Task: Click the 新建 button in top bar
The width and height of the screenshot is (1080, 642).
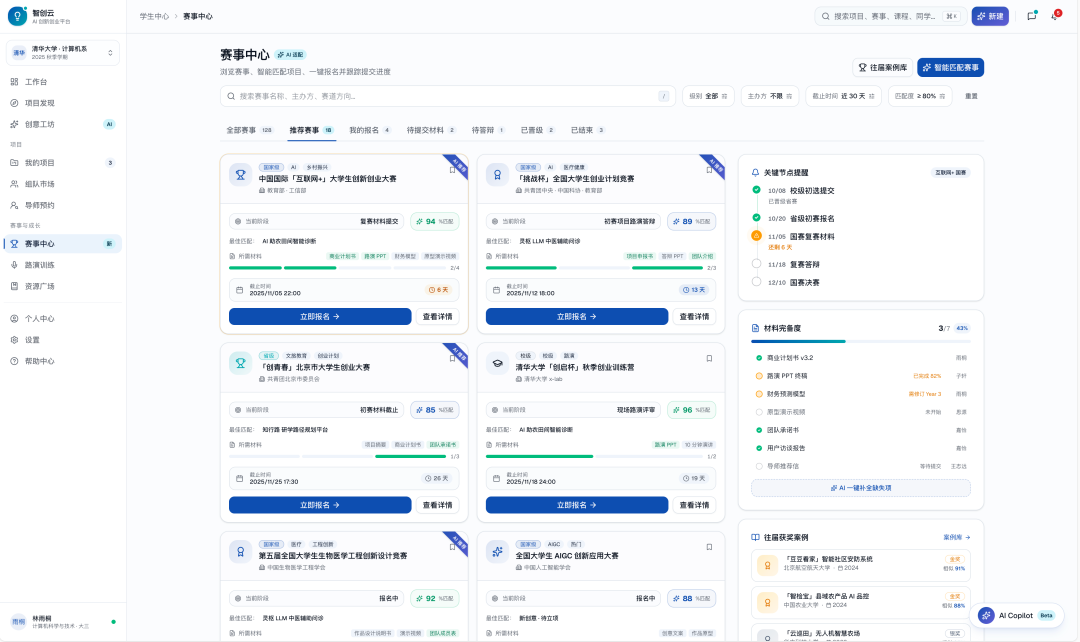Action: pos(990,17)
